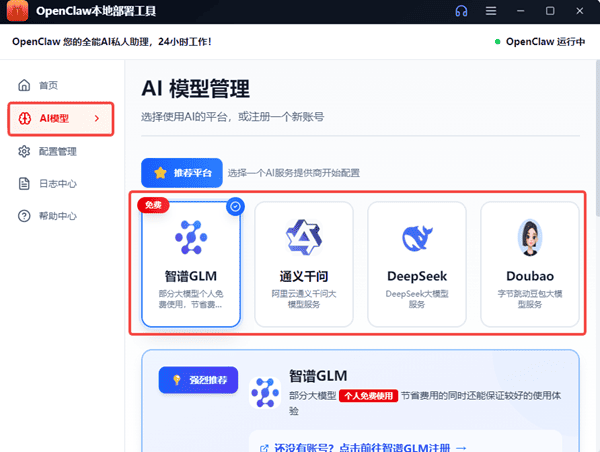Click the OpenClaw本地部署工具 window title

click(96, 11)
